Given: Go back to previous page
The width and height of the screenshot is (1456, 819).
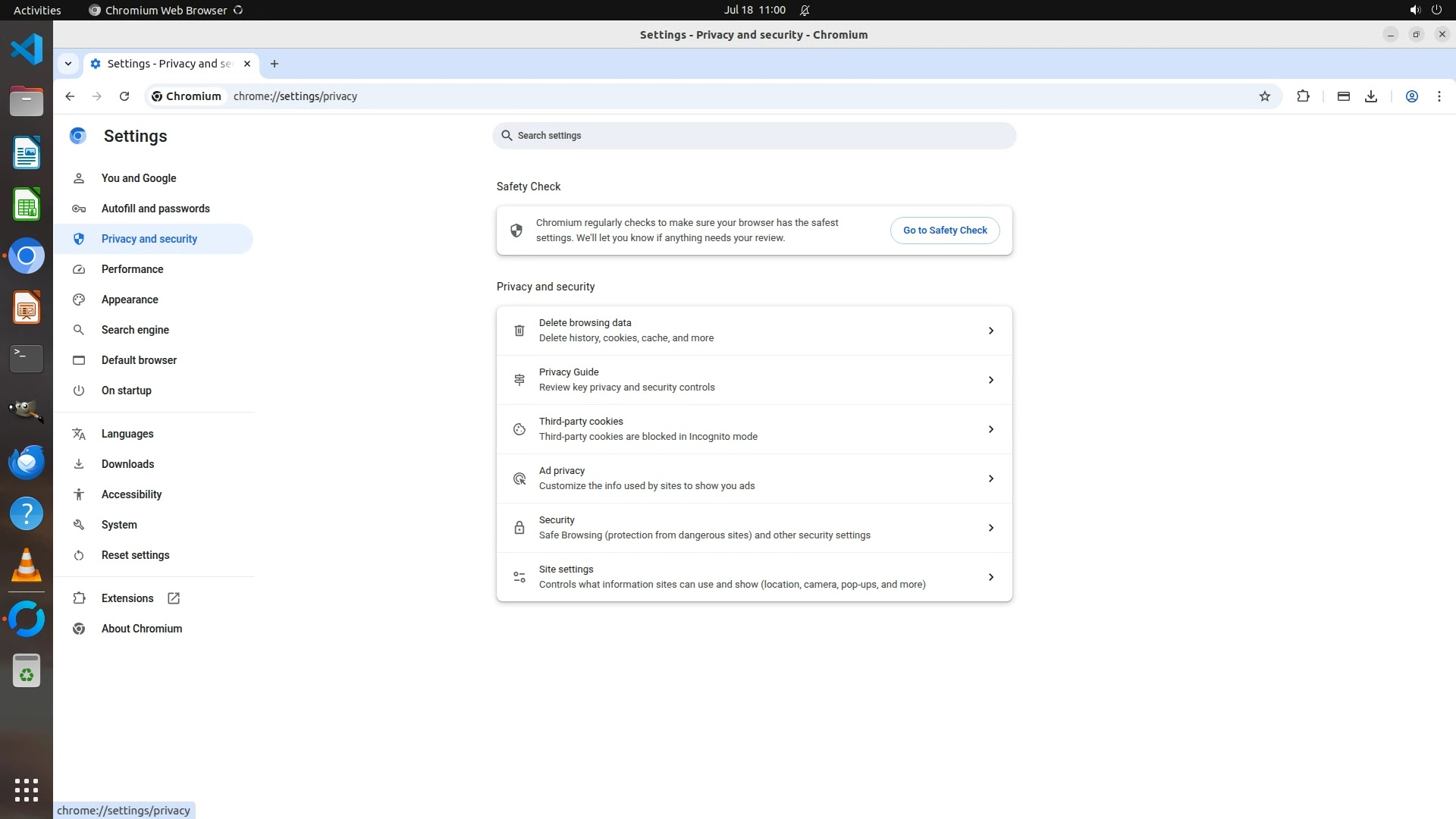Looking at the screenshot, I should (70, 96).
